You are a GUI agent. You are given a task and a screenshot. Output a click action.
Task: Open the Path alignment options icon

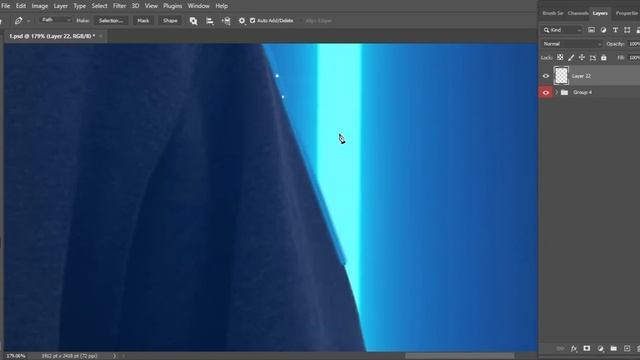210,21
